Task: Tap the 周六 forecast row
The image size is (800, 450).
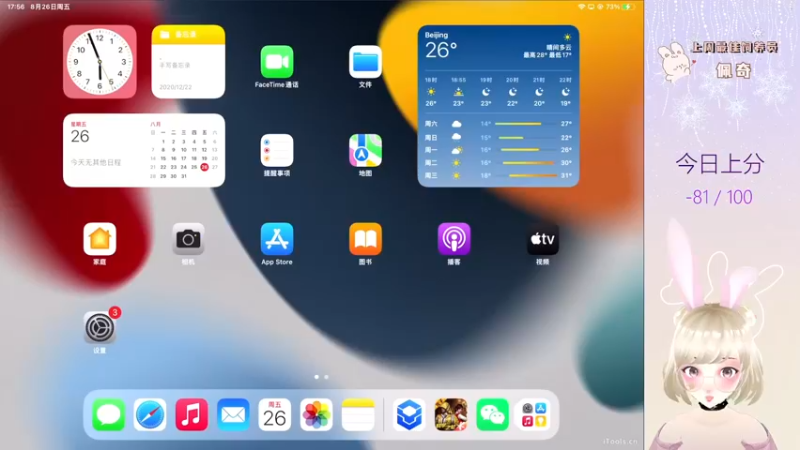Action: click(498, 124)
